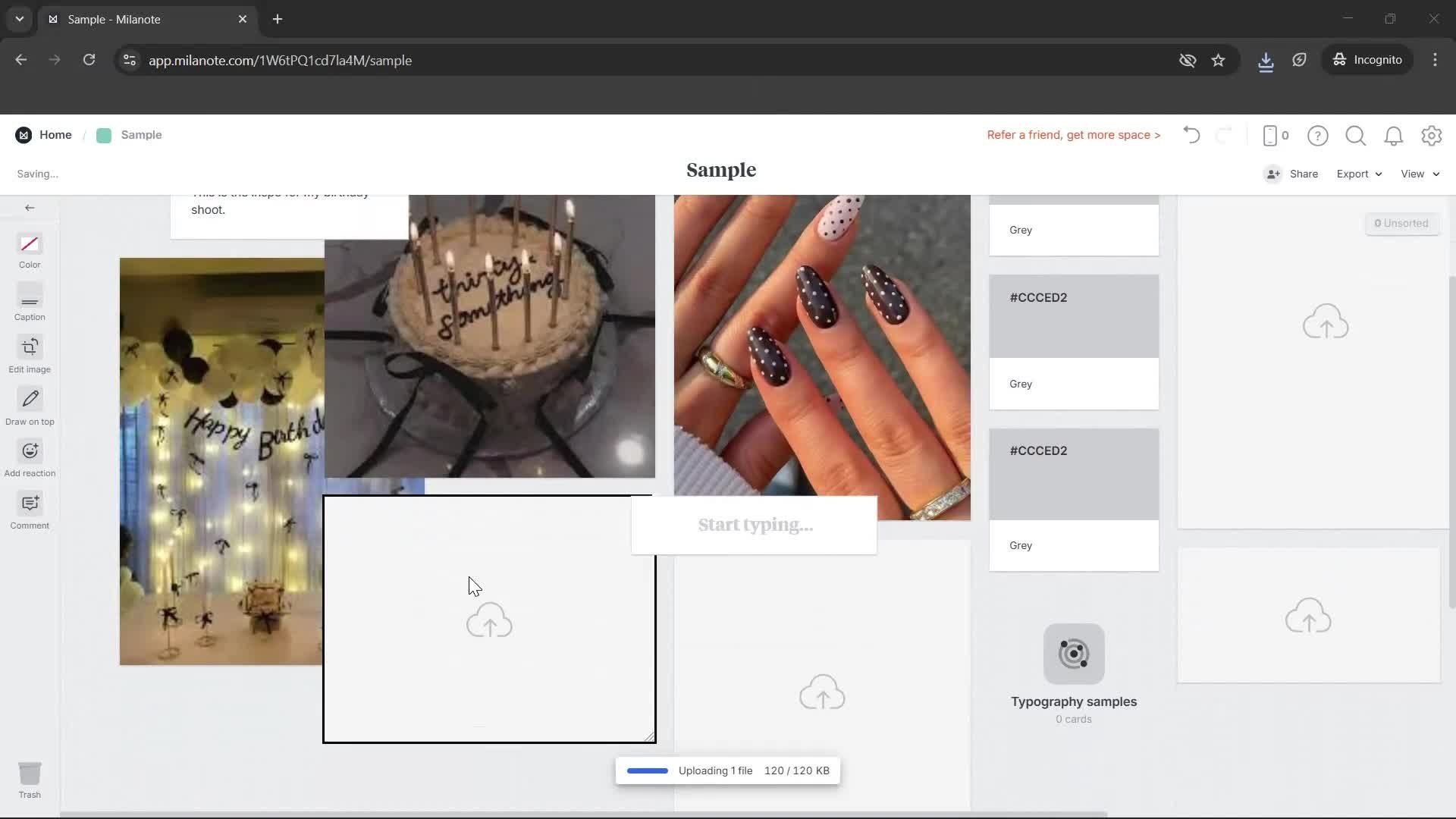Click the Start typing text field

tap(753, 525)
